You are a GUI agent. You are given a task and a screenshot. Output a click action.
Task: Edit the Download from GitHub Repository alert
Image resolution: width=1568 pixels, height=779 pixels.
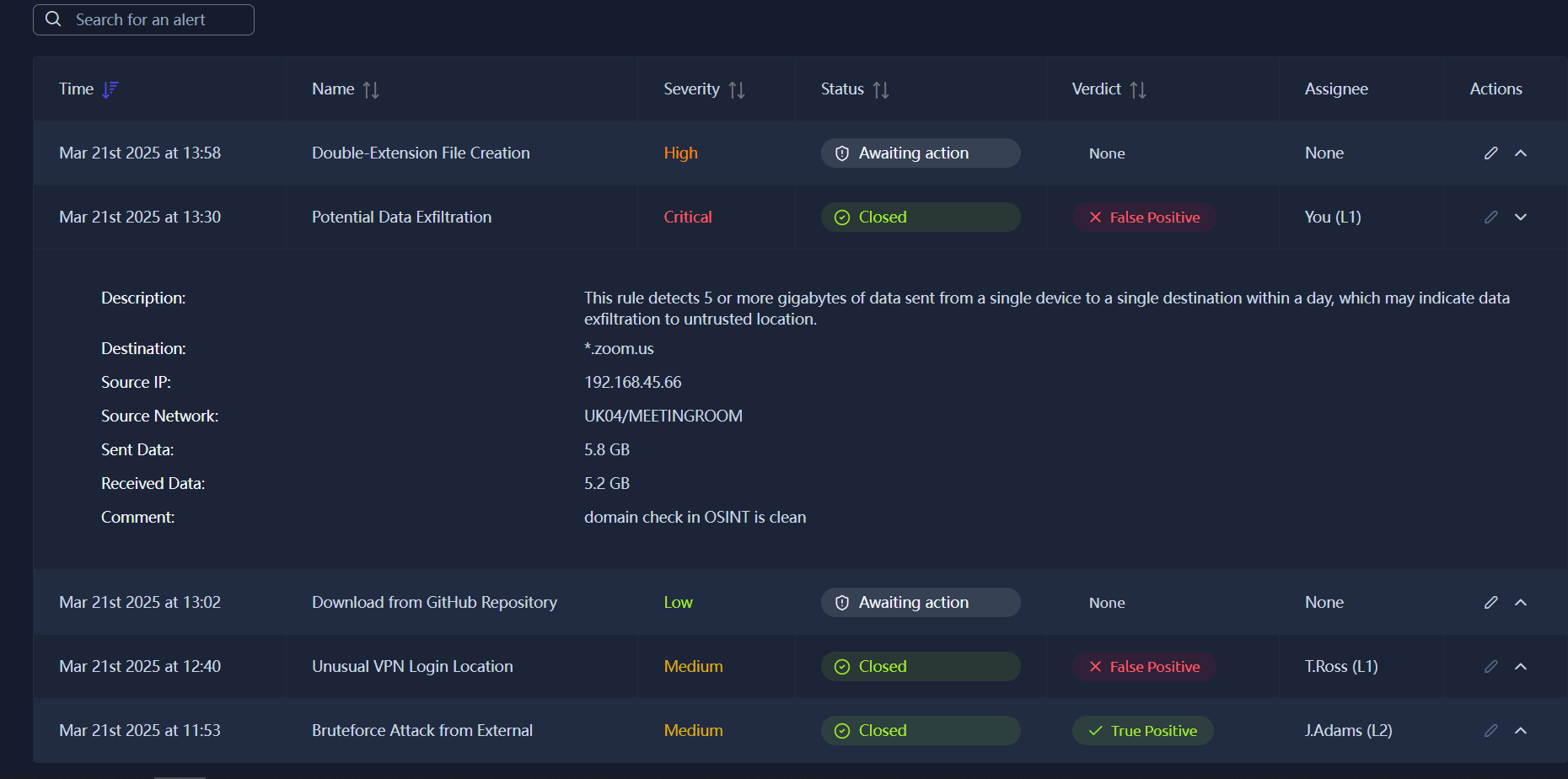click(x=1490, y=602)
